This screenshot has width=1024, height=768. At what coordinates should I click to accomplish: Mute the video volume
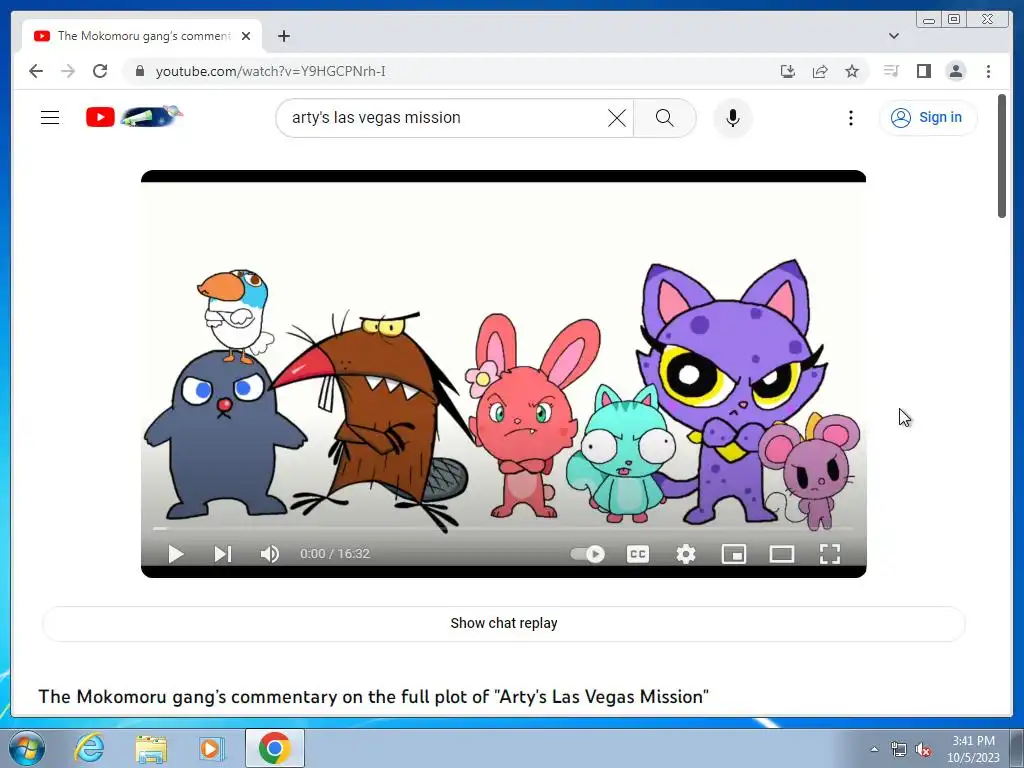(270, 554)
